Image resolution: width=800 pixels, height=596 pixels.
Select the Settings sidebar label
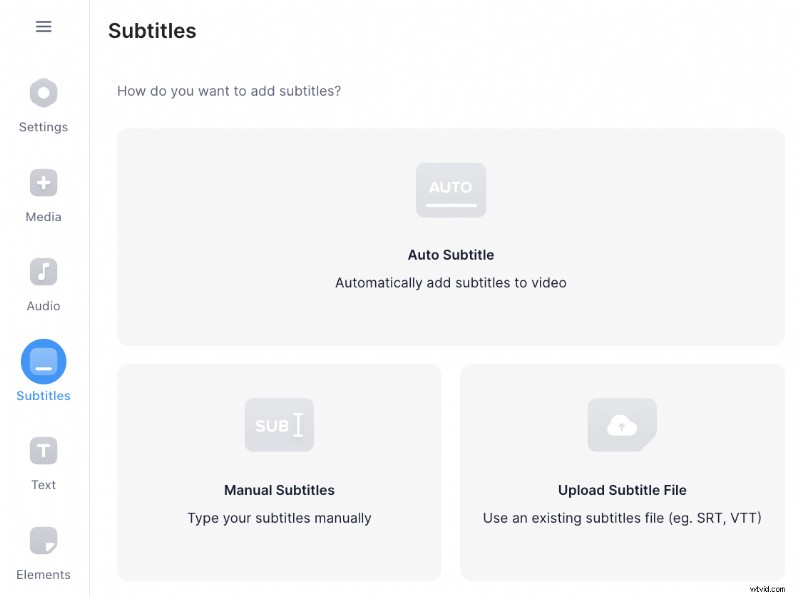click(x=43, y=127)
